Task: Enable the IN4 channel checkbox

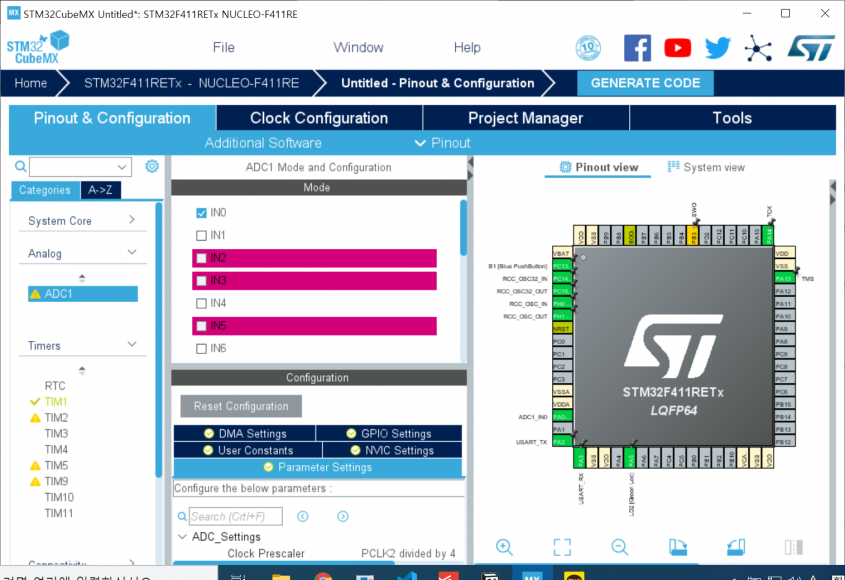Action: coord(202,303)
